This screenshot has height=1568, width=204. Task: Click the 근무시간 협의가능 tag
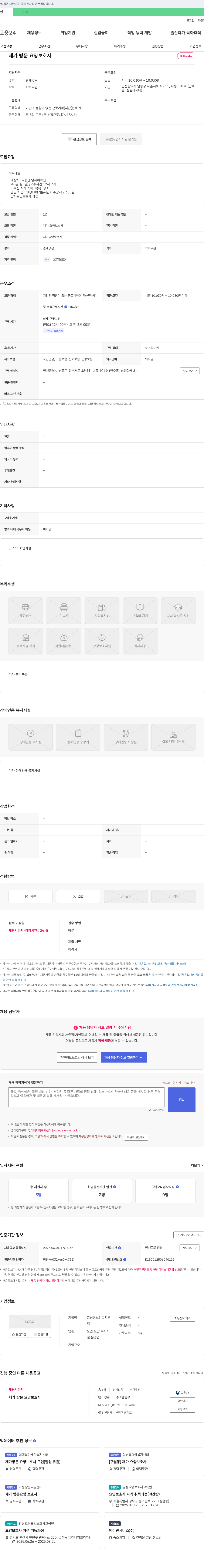pos(54,331)
